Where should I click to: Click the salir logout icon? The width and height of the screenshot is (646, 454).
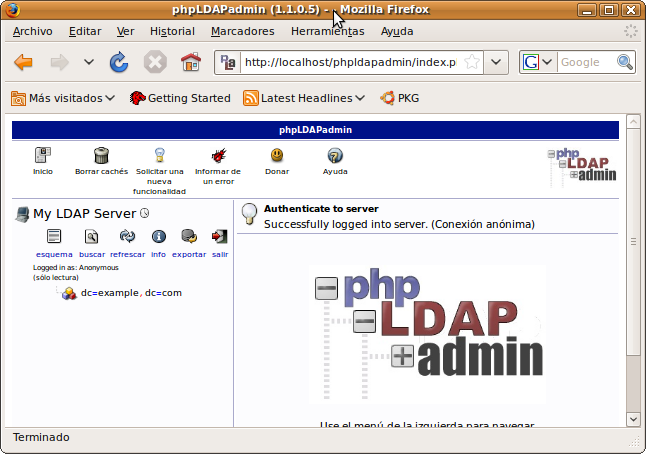point(220,237)
